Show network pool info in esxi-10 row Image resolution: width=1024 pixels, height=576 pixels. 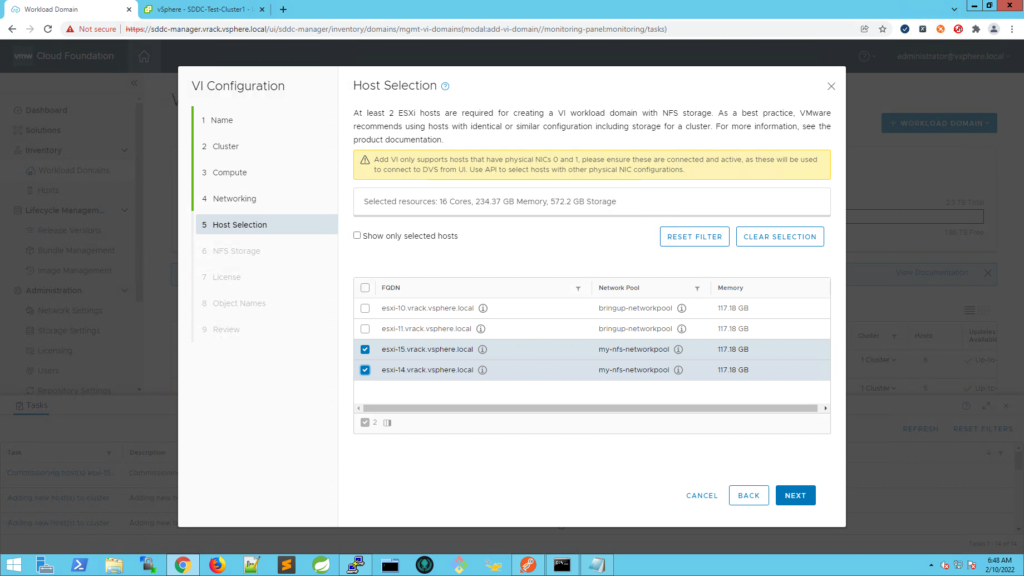click(682, 308)
